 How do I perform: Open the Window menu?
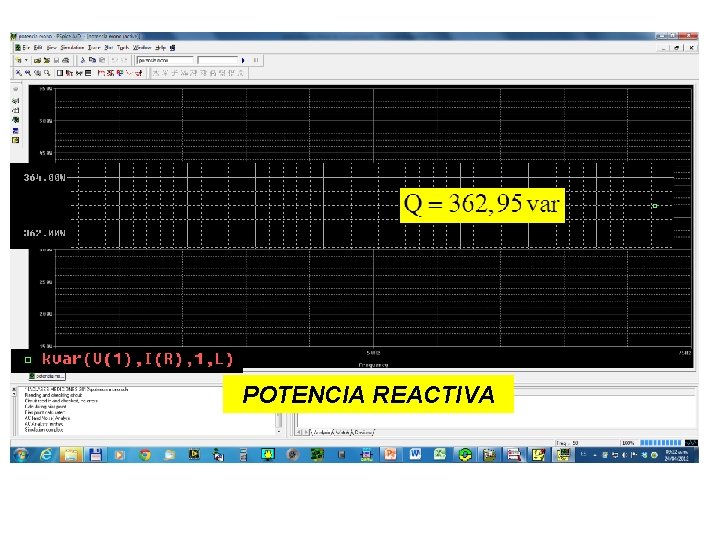(x=142, y=48)
